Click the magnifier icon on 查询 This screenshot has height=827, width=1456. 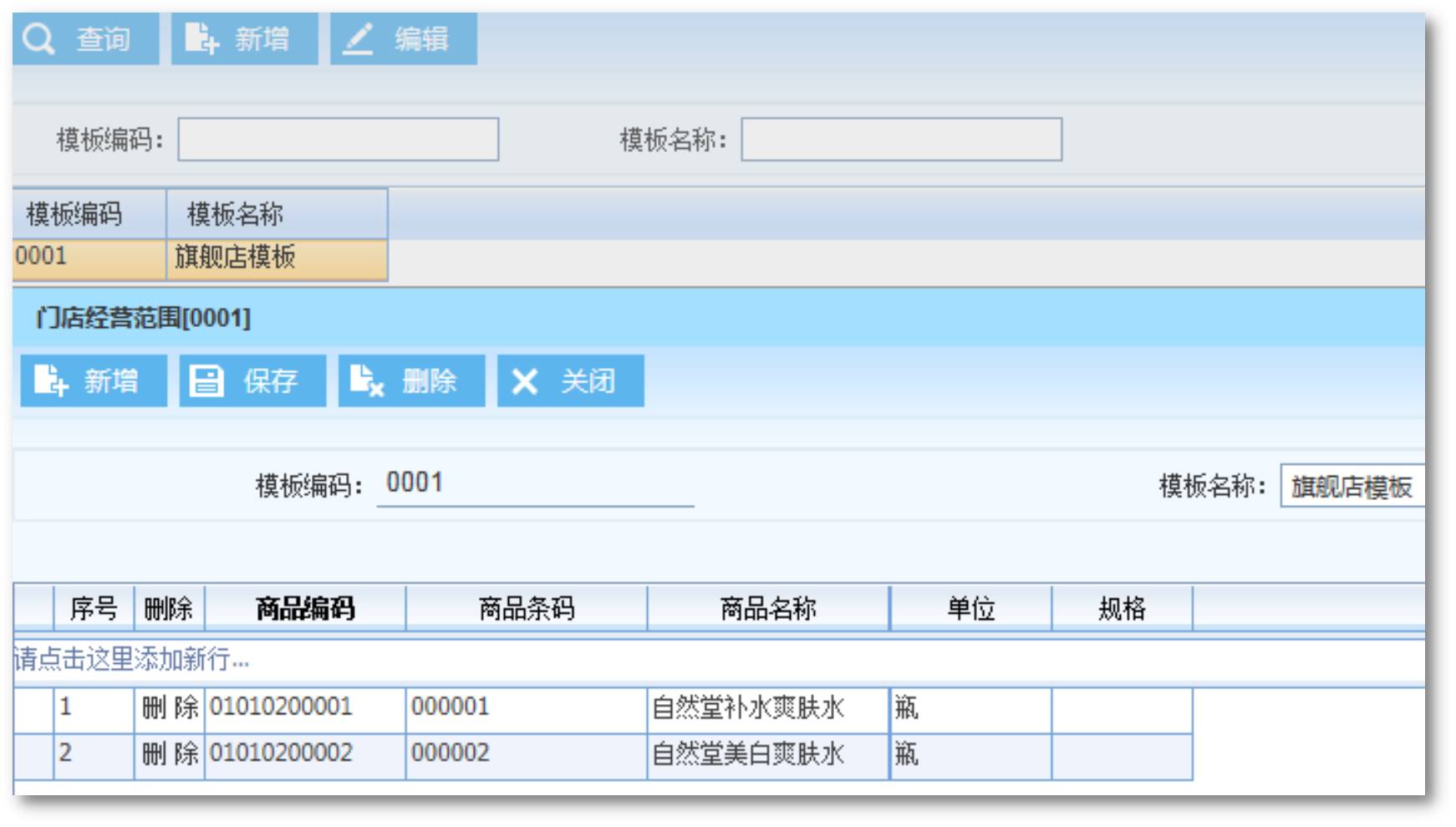click(x=39, y=38)
